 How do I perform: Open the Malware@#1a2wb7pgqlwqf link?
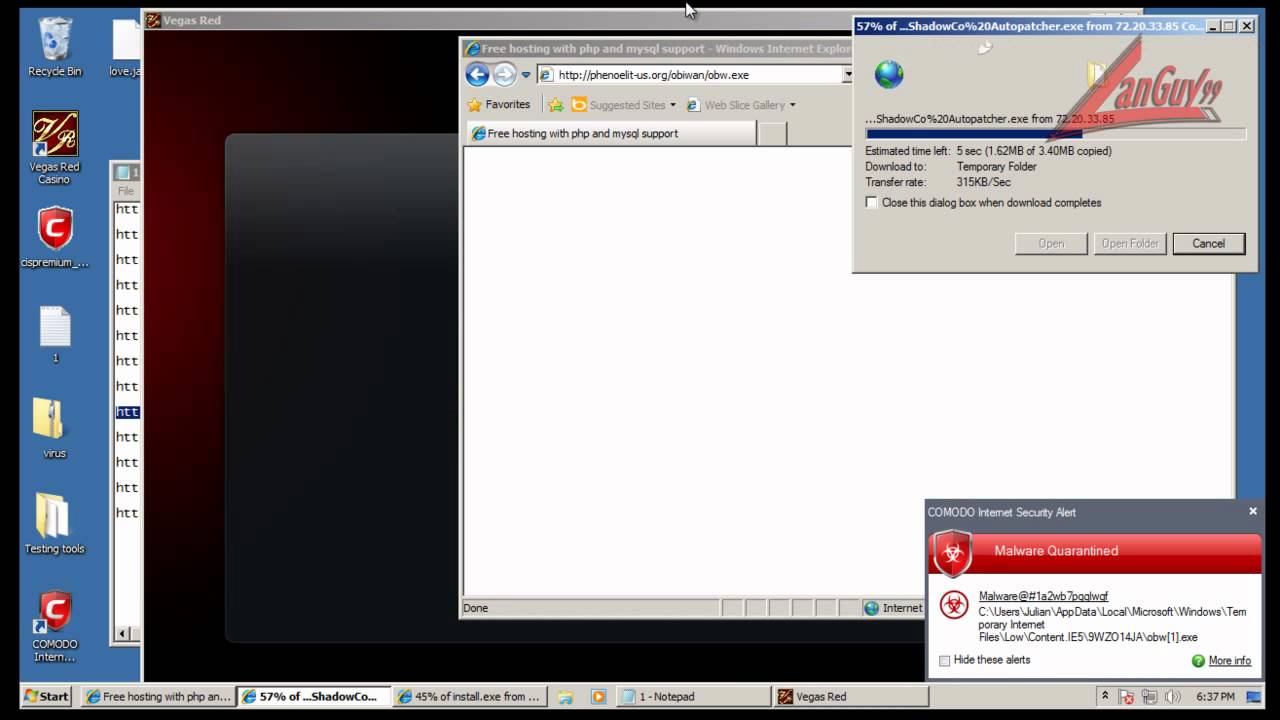(x=1043, y=596)
